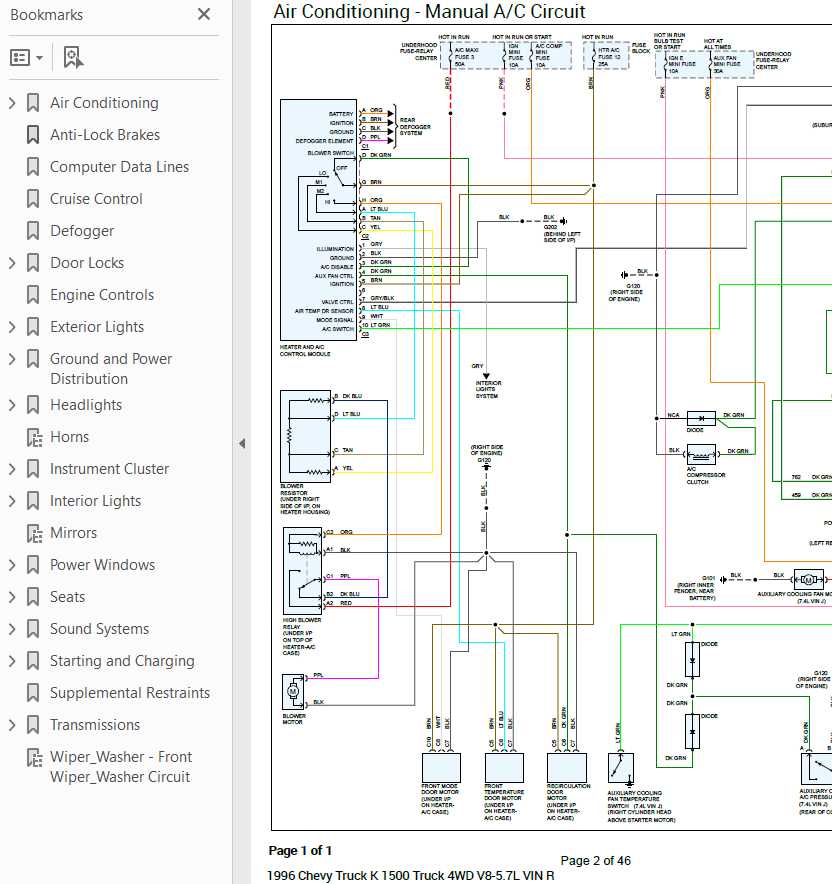The height and width of the screenshot is (884, 832).
Task: Click the Blower Motor symbol in diagram
Action: [293, 691]
